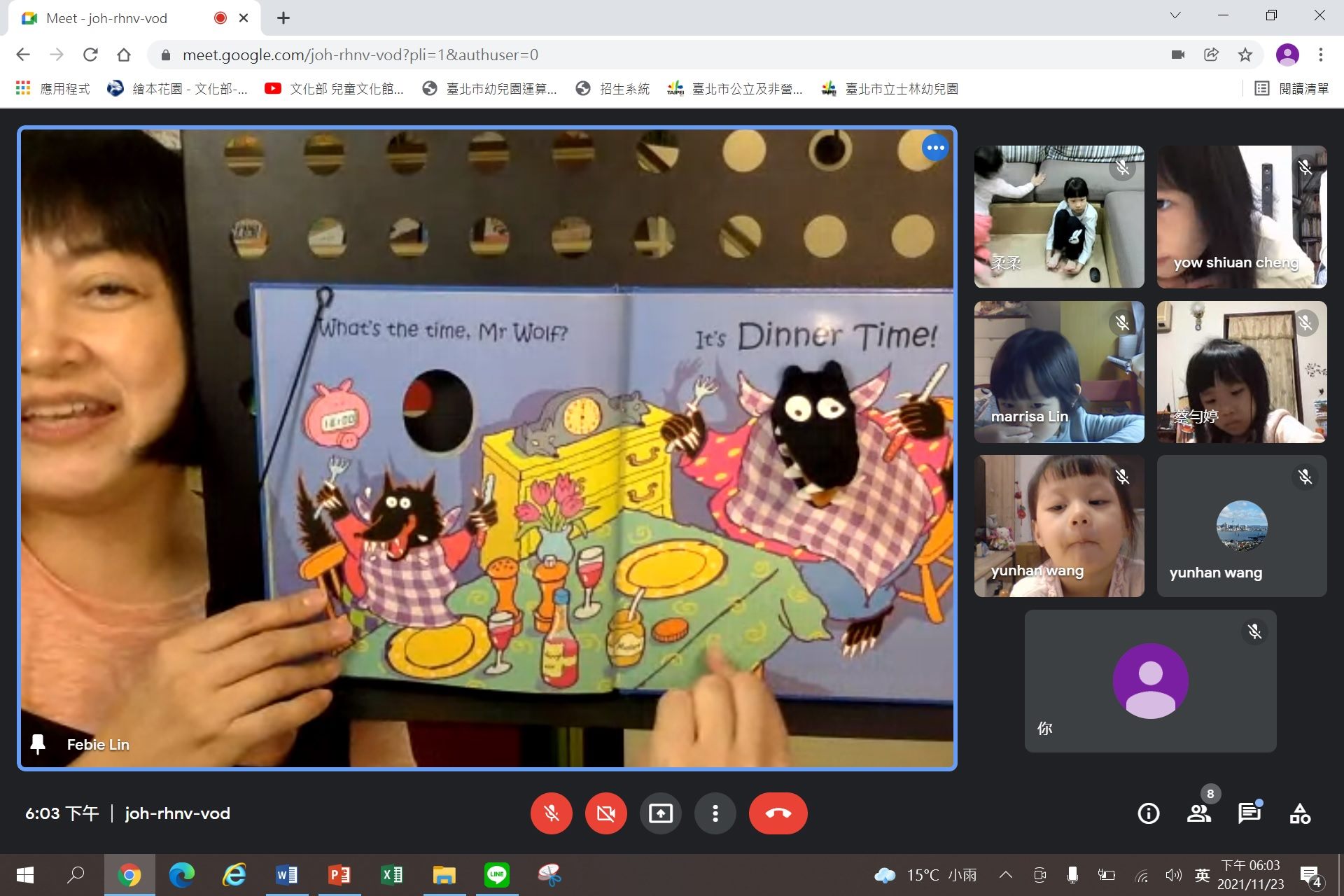Select the 柔柔 participant thumbnail
The image size is (1344, 896).
point(1059,216)
